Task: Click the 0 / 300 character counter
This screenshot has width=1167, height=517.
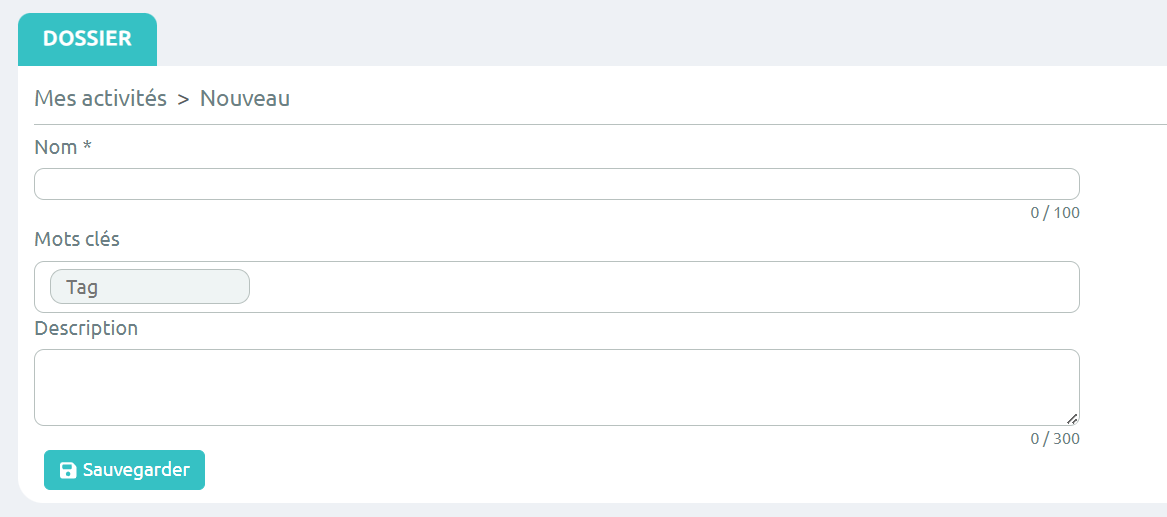Action: pyautogui.click(x=1055, y=439)
